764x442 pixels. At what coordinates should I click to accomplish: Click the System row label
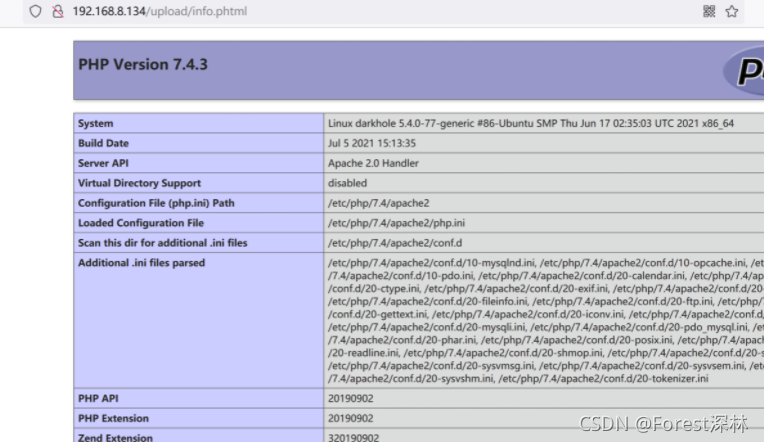[96, 123]
